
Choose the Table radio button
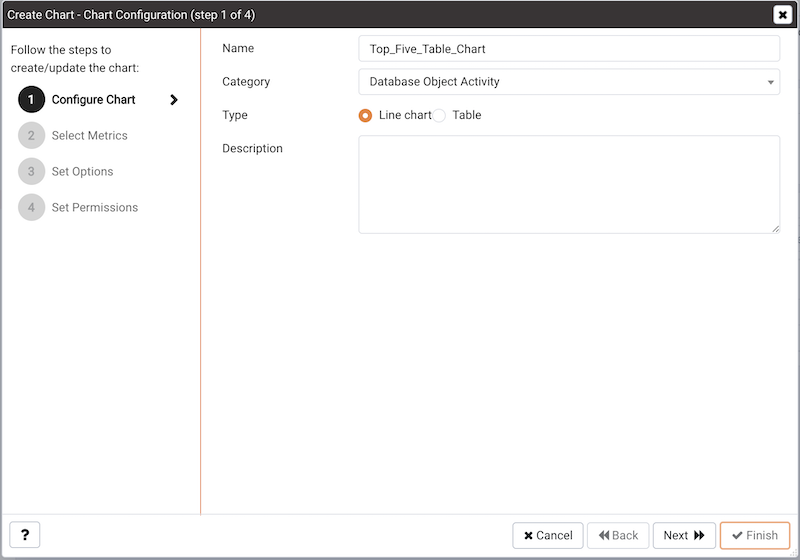pos(439,116)
